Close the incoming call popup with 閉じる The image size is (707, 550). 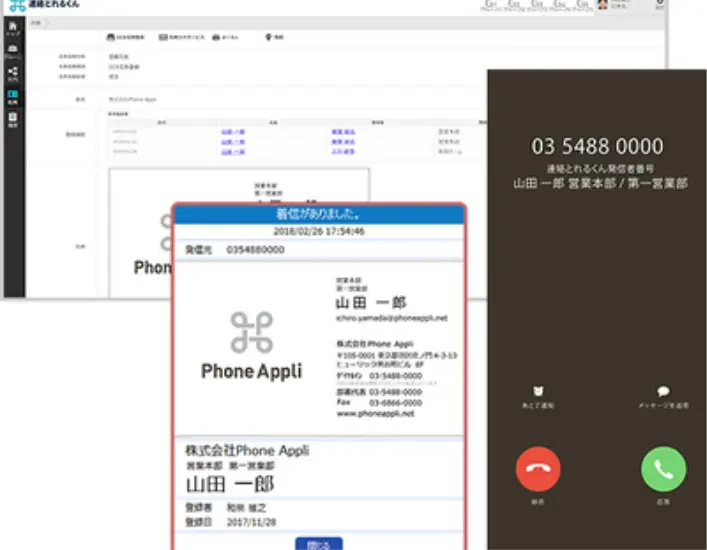[319, 544]
